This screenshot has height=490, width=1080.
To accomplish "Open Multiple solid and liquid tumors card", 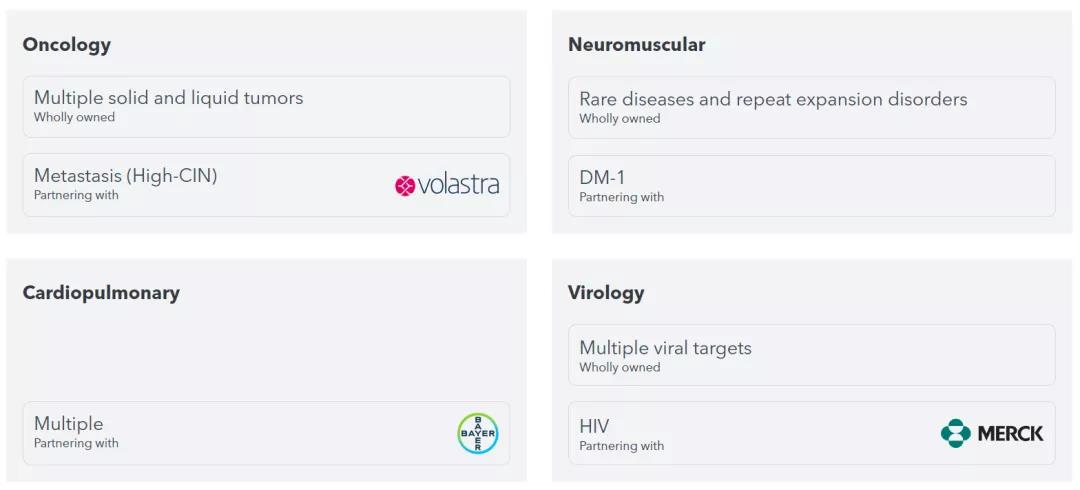I will [x=266, y=107].
